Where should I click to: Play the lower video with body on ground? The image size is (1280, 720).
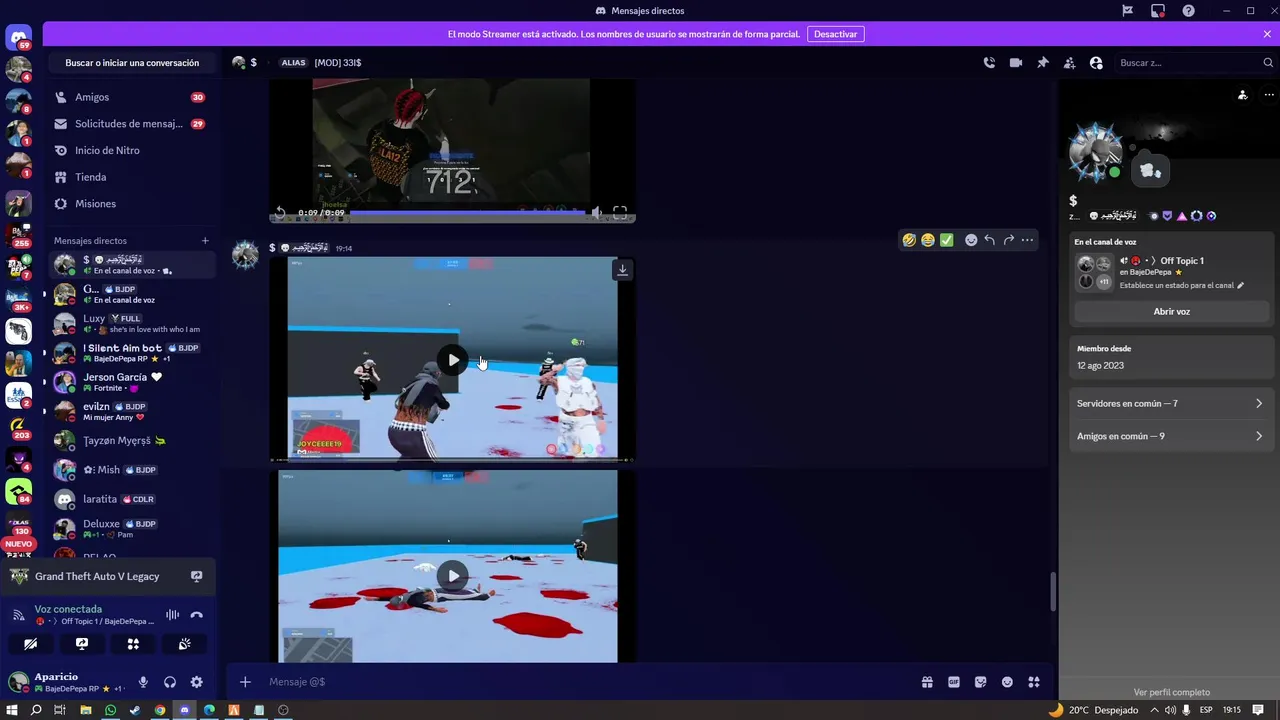click(453, 575)
